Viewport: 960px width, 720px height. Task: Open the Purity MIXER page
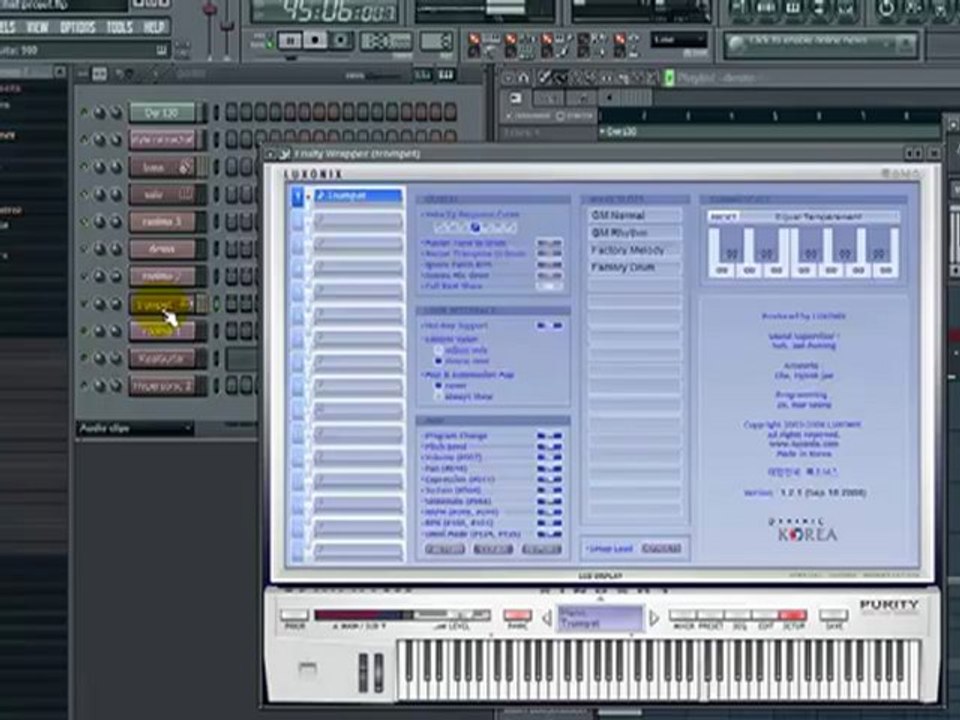click(x=683, y=615)
